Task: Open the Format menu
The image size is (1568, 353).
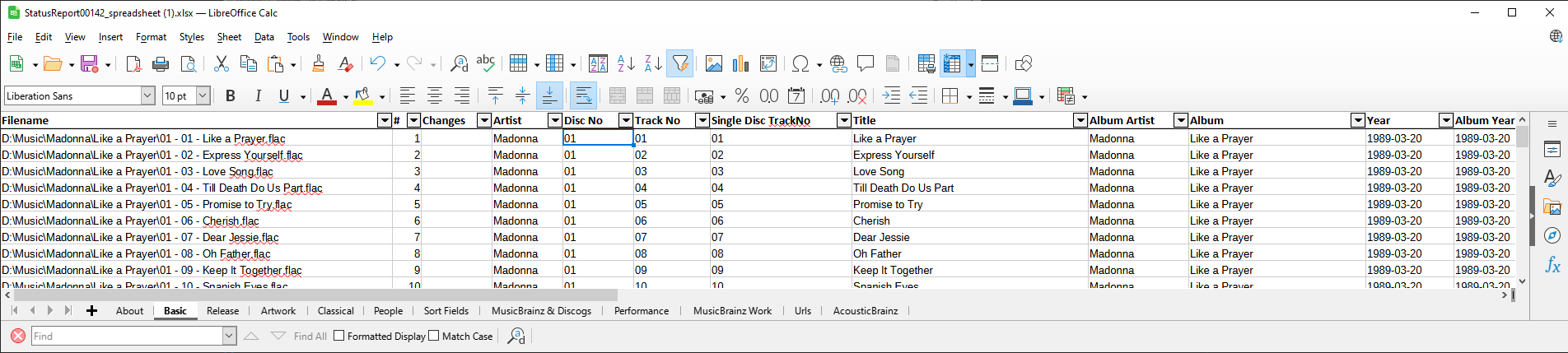Action: tap(151, 37)
